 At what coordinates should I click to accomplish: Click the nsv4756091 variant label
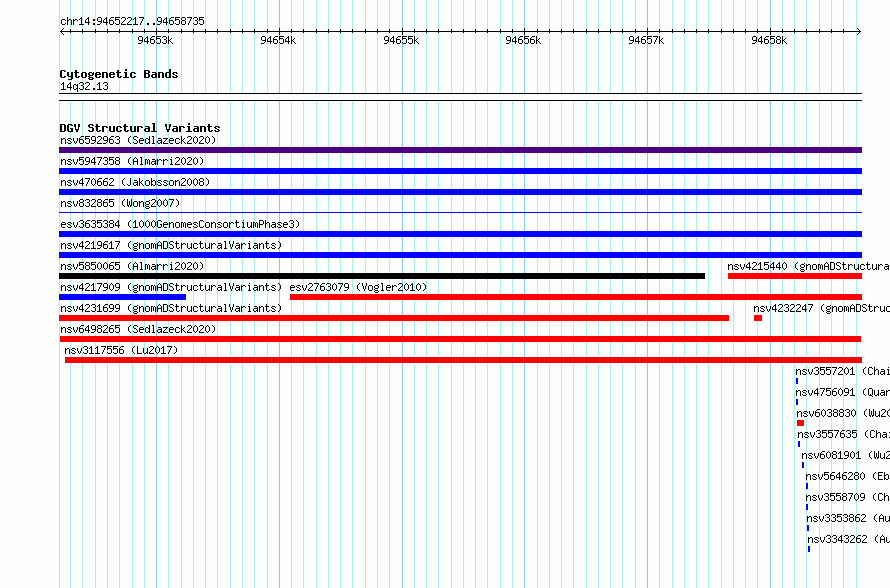pos(842,392)
